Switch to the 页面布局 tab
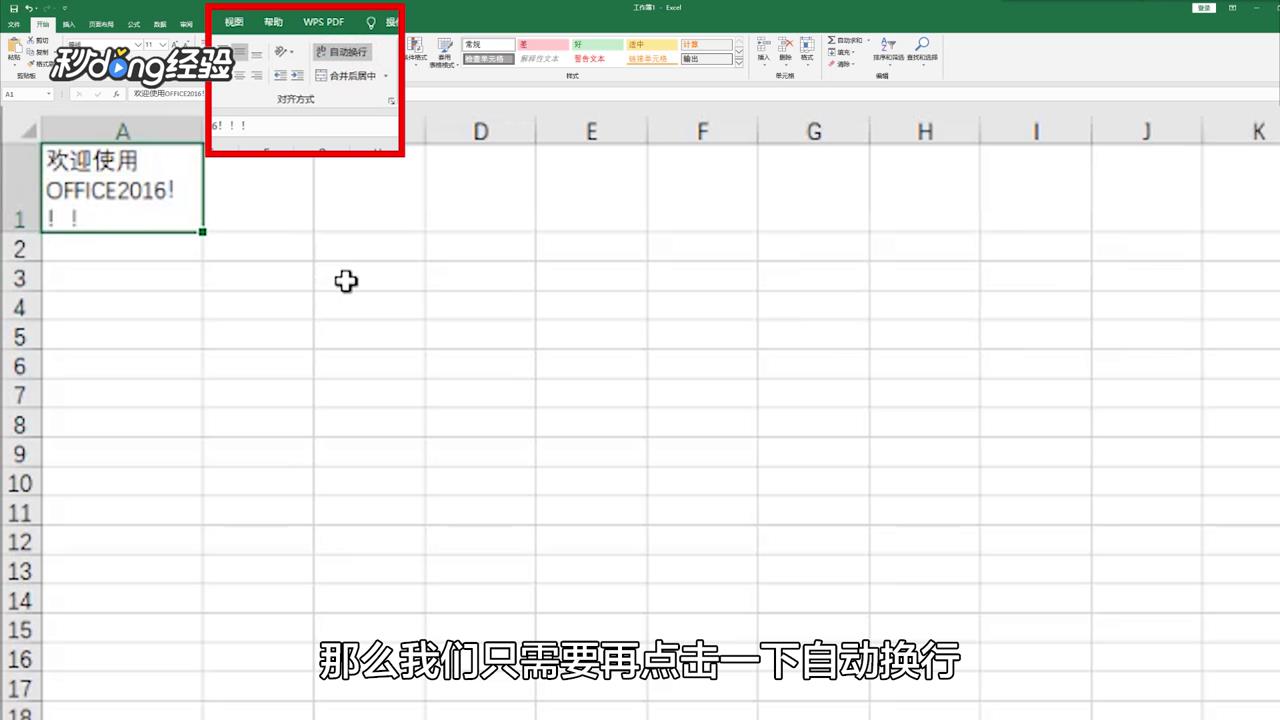This screenshot has height=720, width=1280. coord(101,24)
